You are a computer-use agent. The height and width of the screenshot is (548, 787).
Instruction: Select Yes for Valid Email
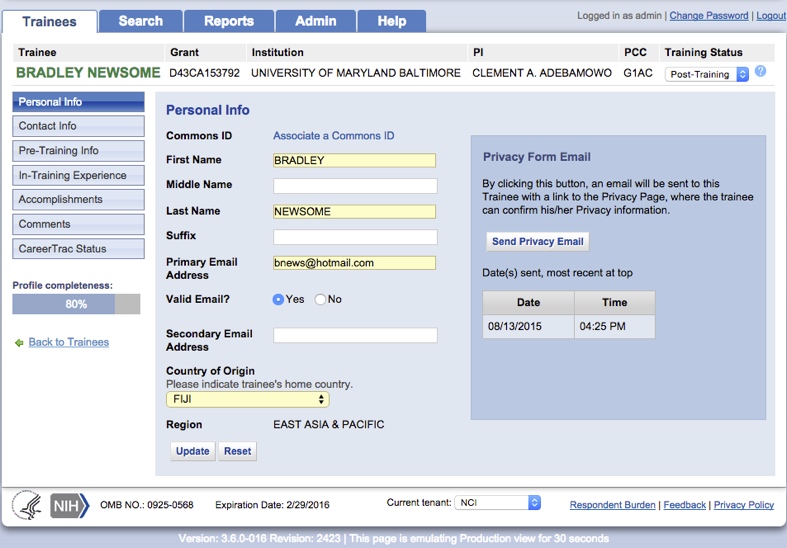[x=278, y=300]
